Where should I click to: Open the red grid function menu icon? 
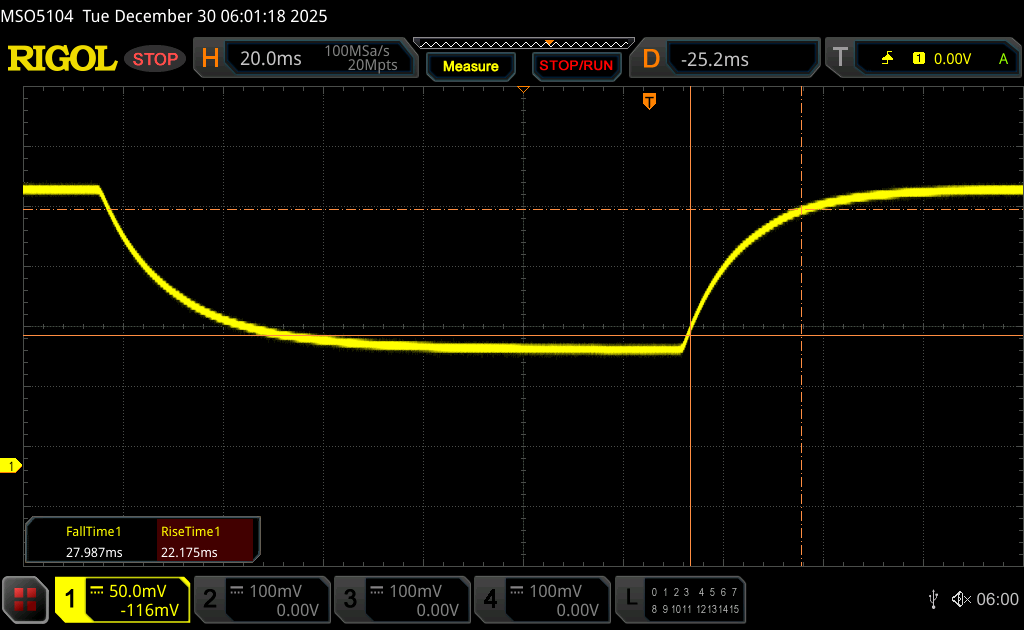coord(25,599)
